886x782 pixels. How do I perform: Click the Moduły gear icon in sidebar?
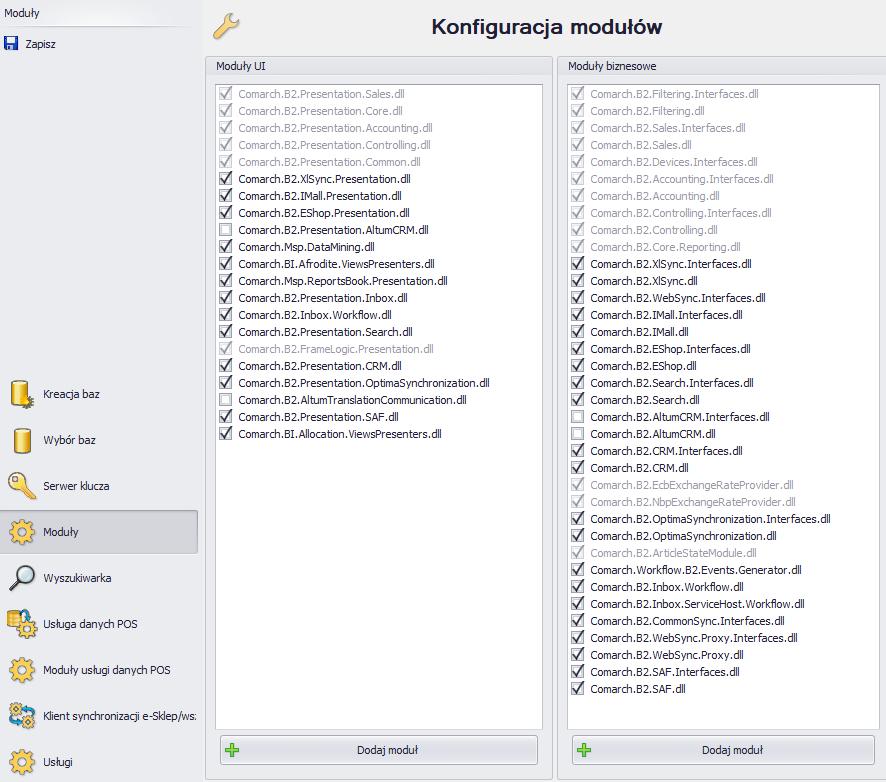pyautogui.click(x=22, y=532)
